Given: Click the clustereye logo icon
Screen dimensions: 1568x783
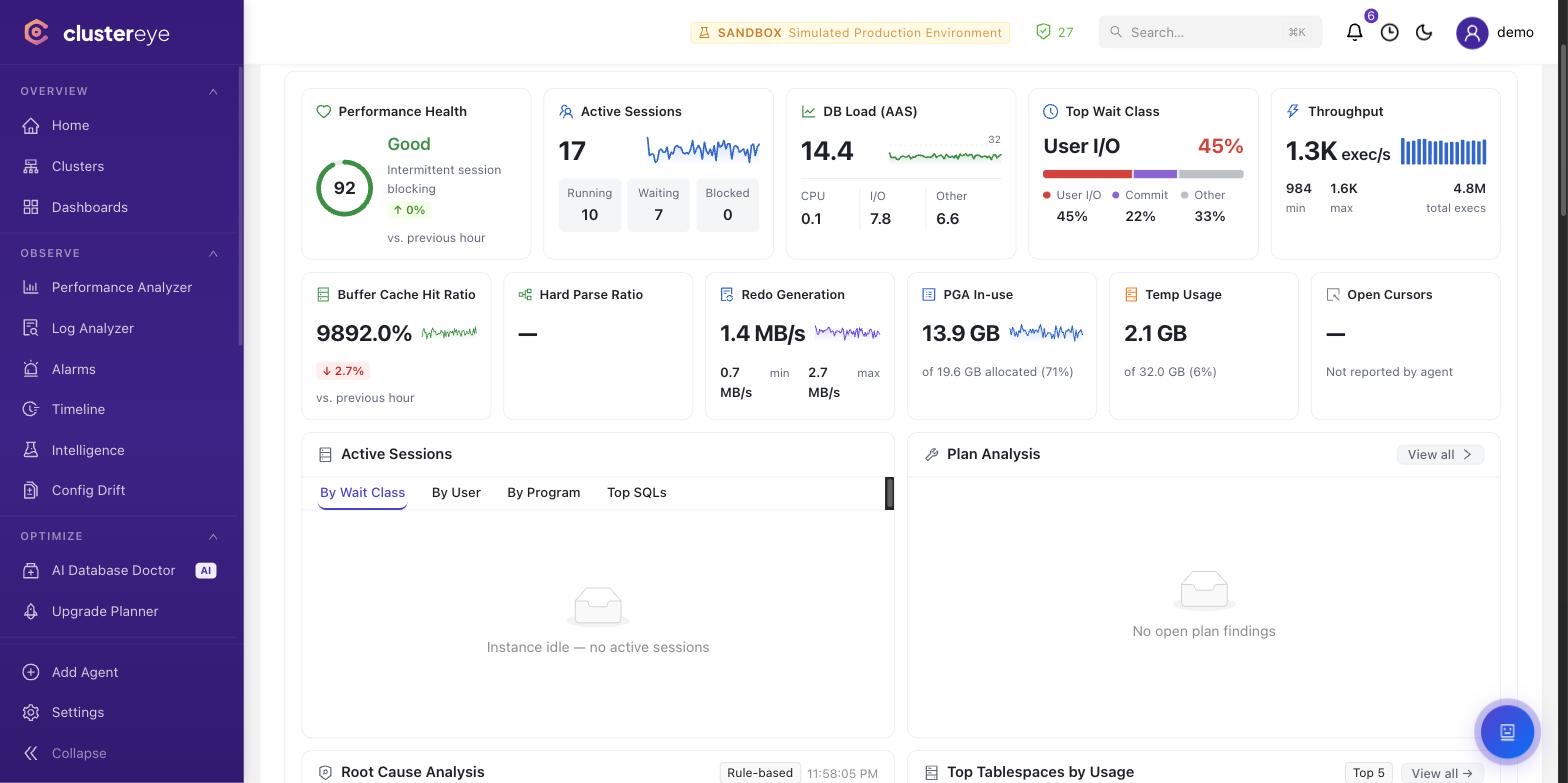Looking at the screenshot, I should tap(36, 33).
